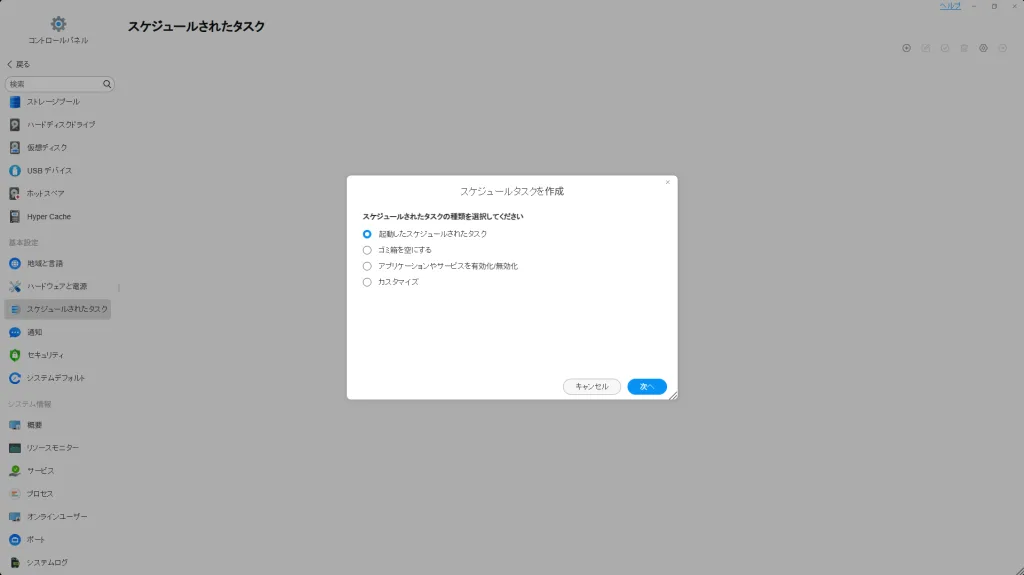Viewport: 1024px width, 575px height.
Task: Open the プロセス icon
Action: click(x=14, y=493)
